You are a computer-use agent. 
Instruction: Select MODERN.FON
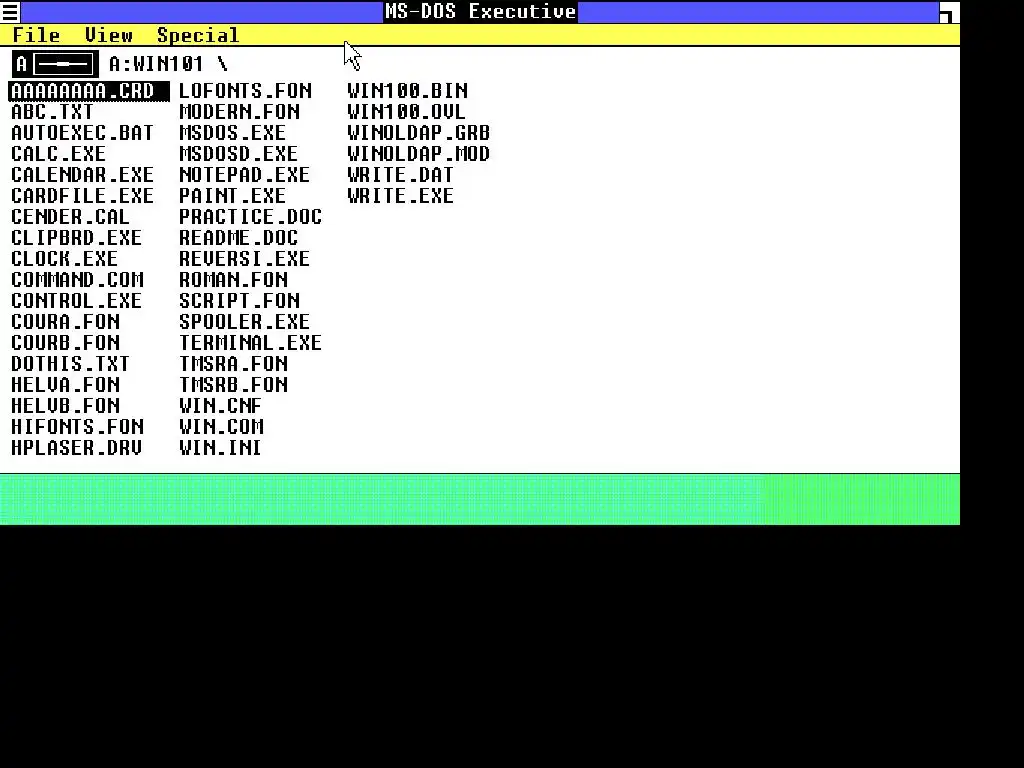point(240,112)
